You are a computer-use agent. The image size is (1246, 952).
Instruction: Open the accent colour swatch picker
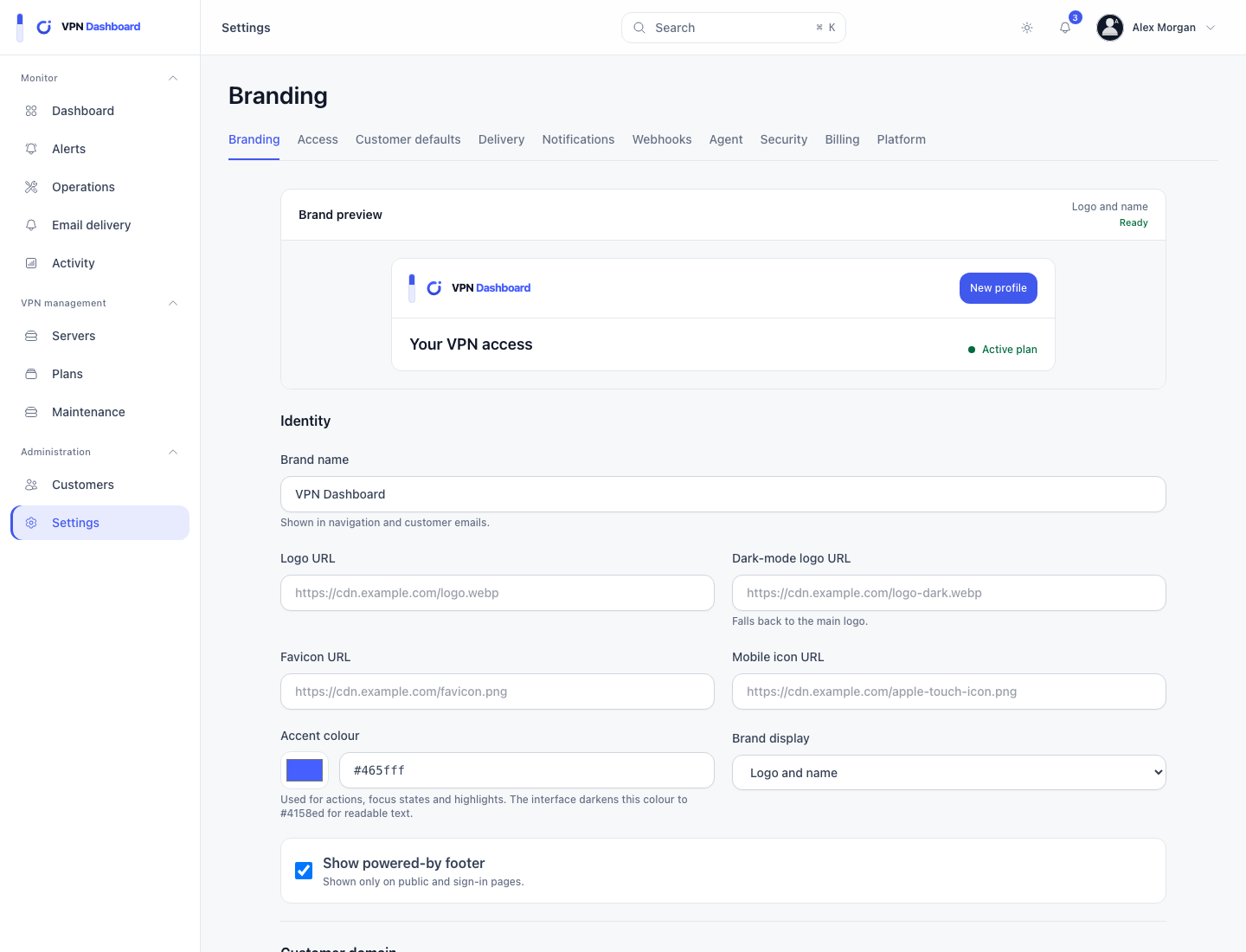(x=305, y=770)
